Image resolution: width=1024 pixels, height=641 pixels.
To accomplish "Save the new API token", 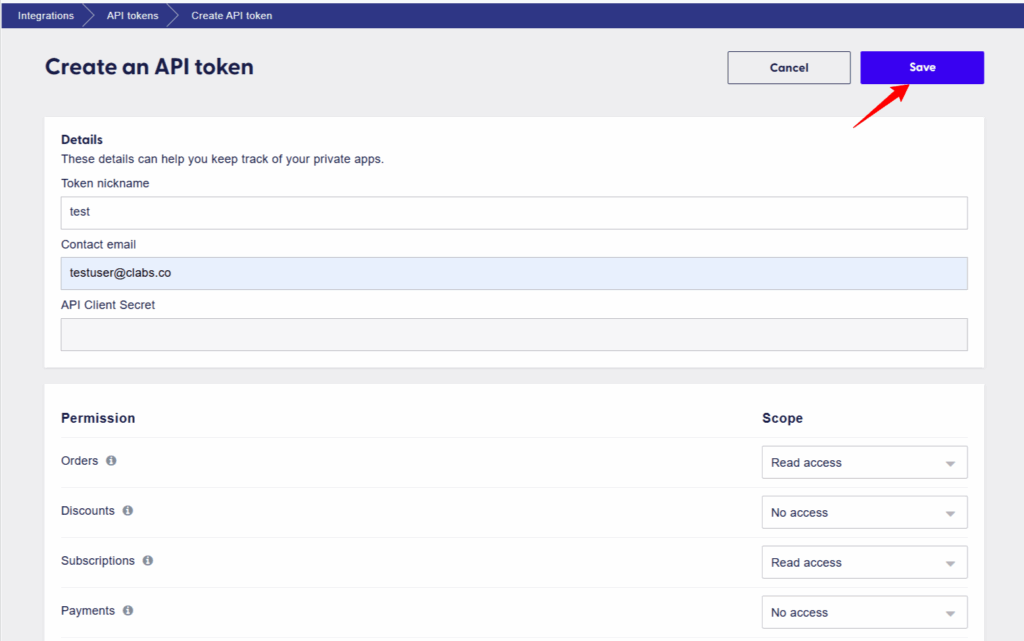I will [921, 67].
